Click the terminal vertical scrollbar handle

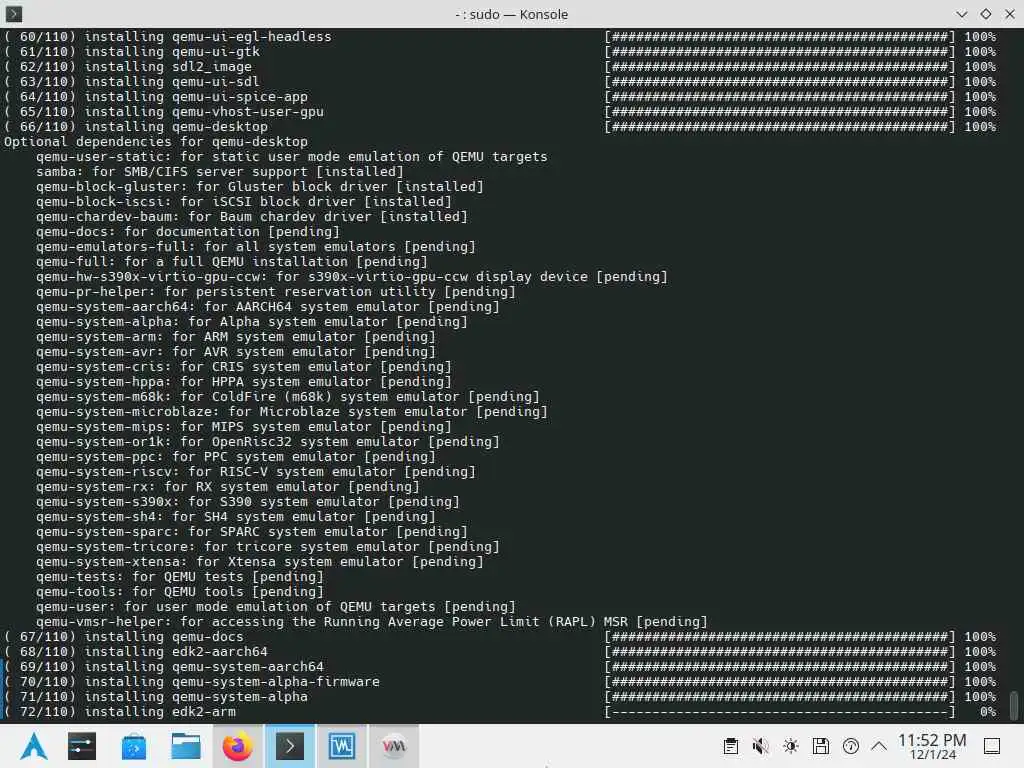(1014, 705)
